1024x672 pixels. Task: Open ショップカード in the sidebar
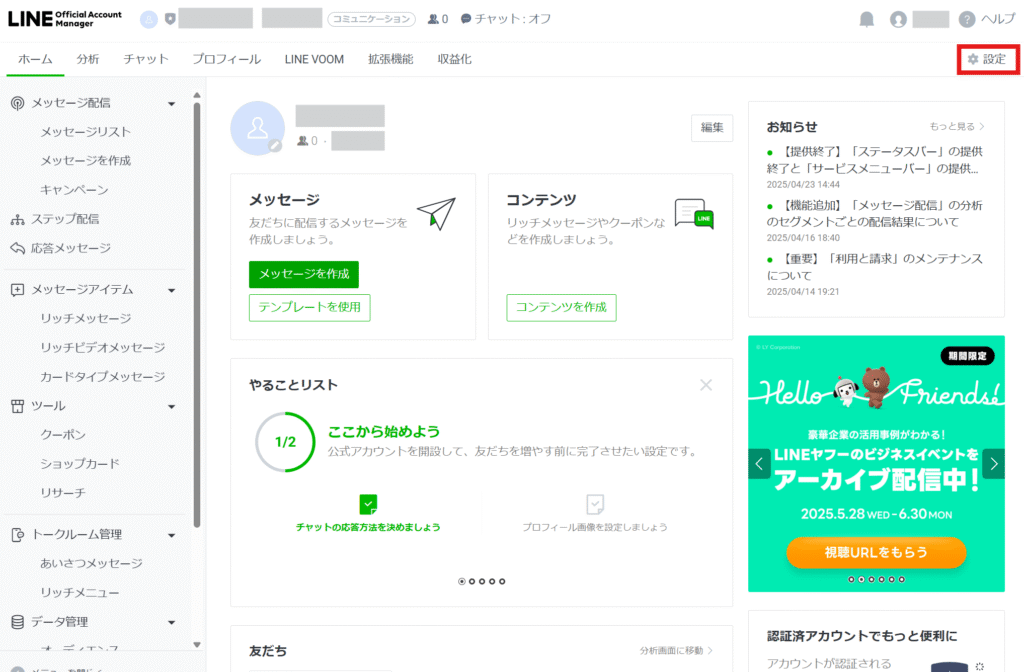80,464
